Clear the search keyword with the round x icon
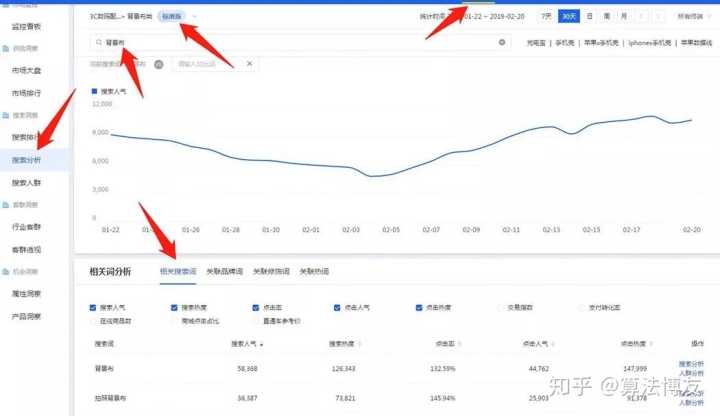720x416 pixels. (x=502, y=42)
